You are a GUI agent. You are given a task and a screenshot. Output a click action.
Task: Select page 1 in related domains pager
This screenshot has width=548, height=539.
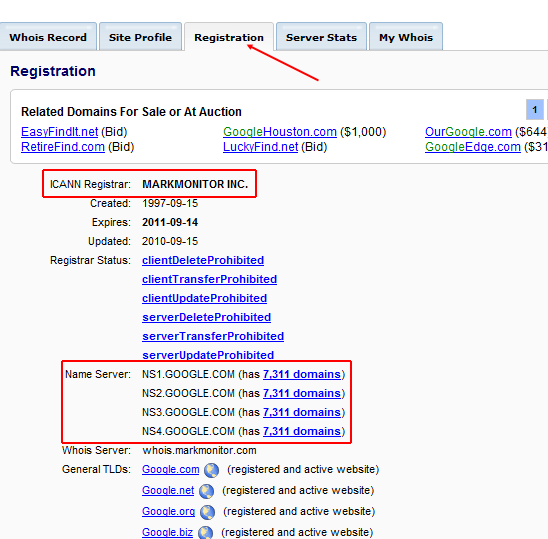(535, 109)
